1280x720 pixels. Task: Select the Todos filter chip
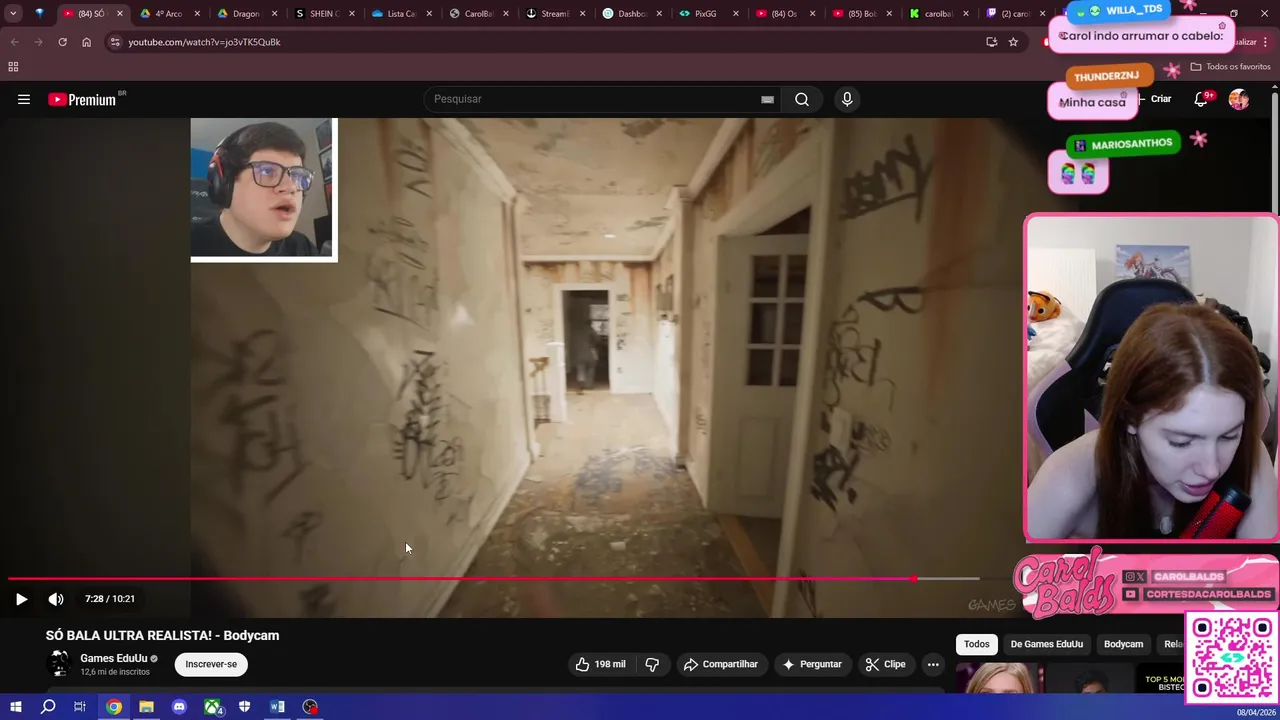(x=976, y=644)
